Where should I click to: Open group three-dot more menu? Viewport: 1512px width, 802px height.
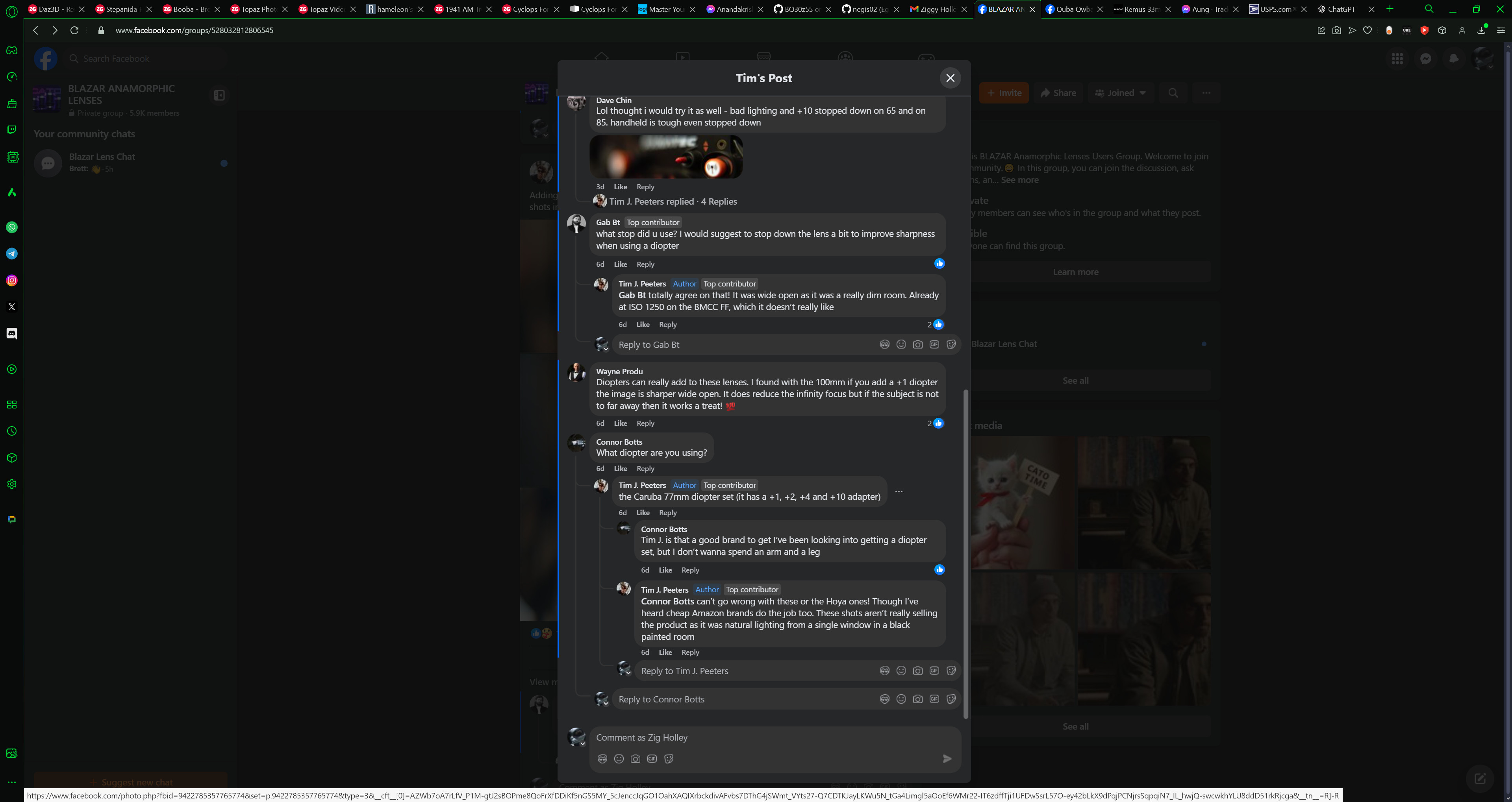pos(1206,93)
